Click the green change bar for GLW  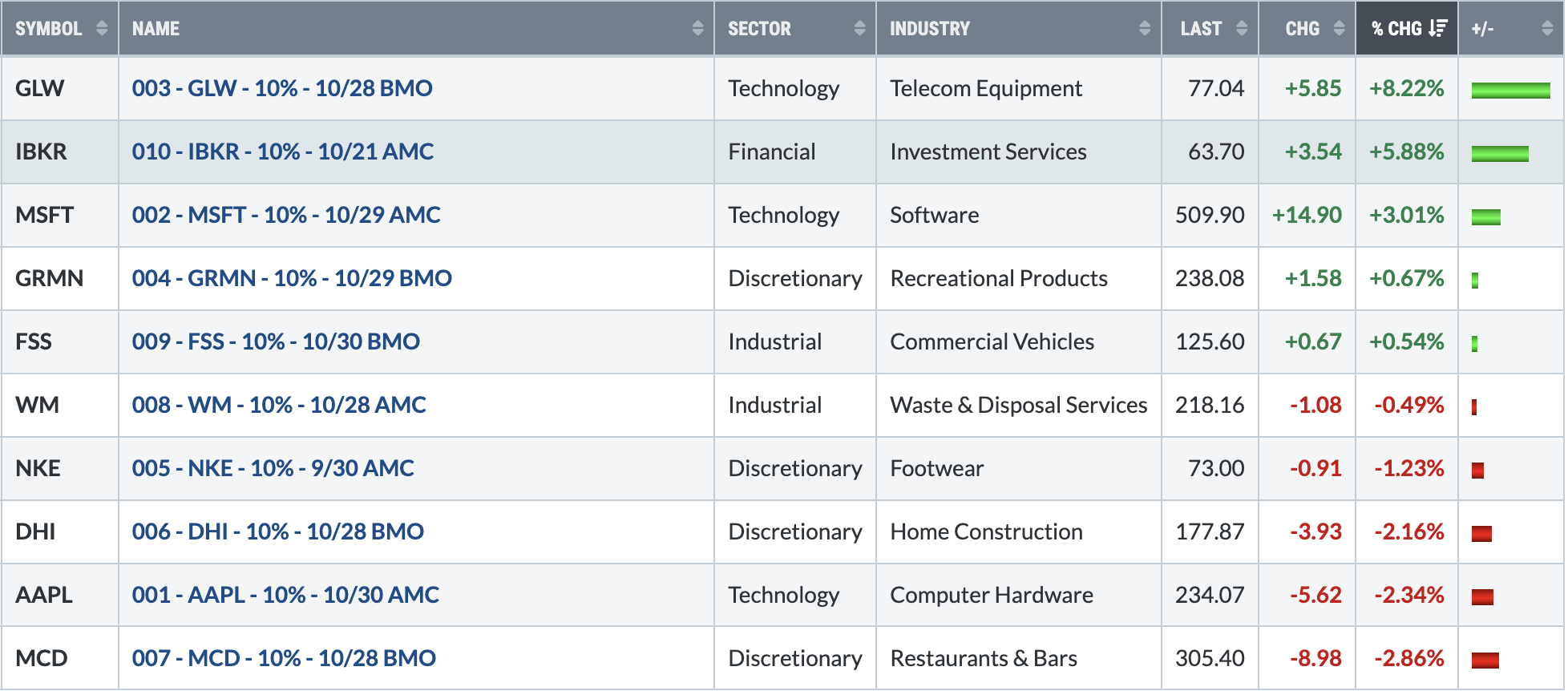pos(1510,91)
